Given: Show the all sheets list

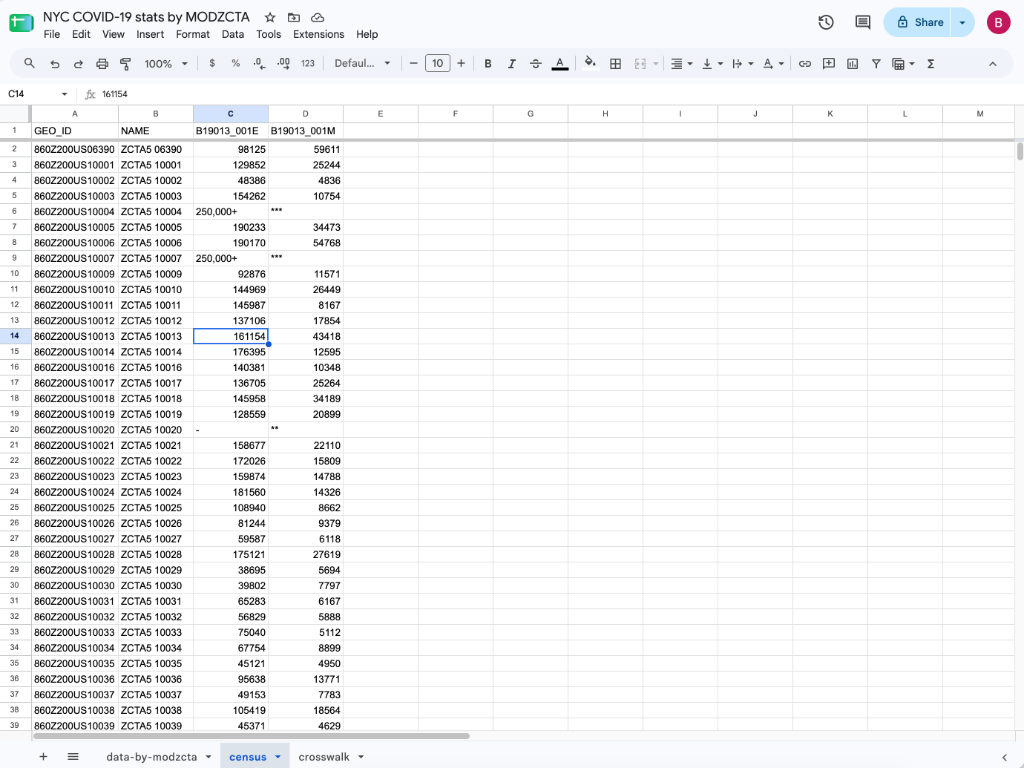Looking at the screenshot, I should pyautogui.click(x=73, y=756).
